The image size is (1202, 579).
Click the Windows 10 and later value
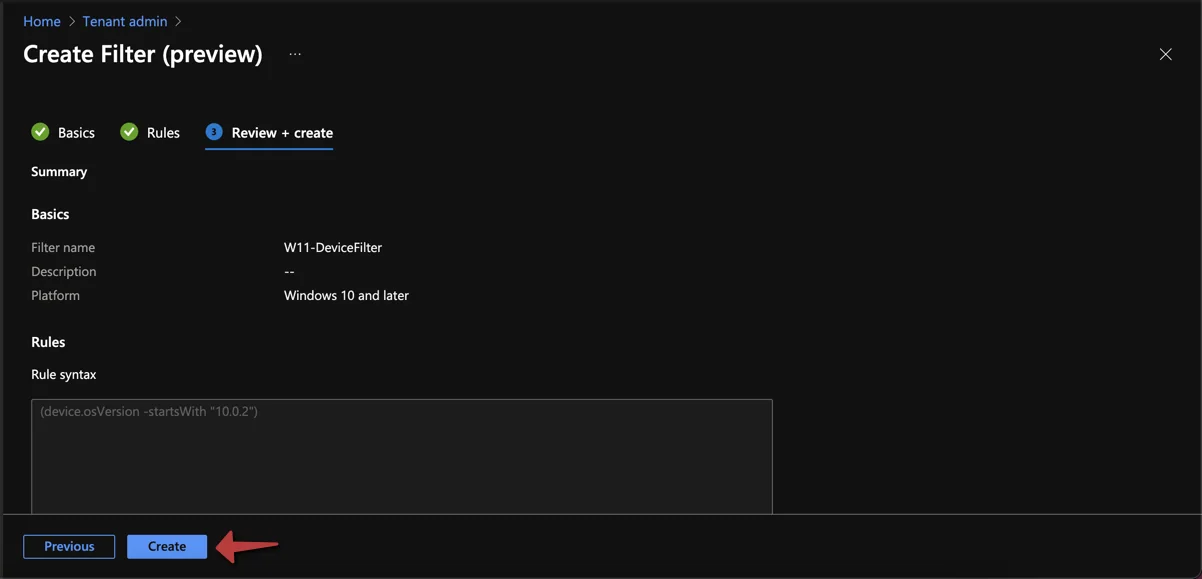[346, 295]
